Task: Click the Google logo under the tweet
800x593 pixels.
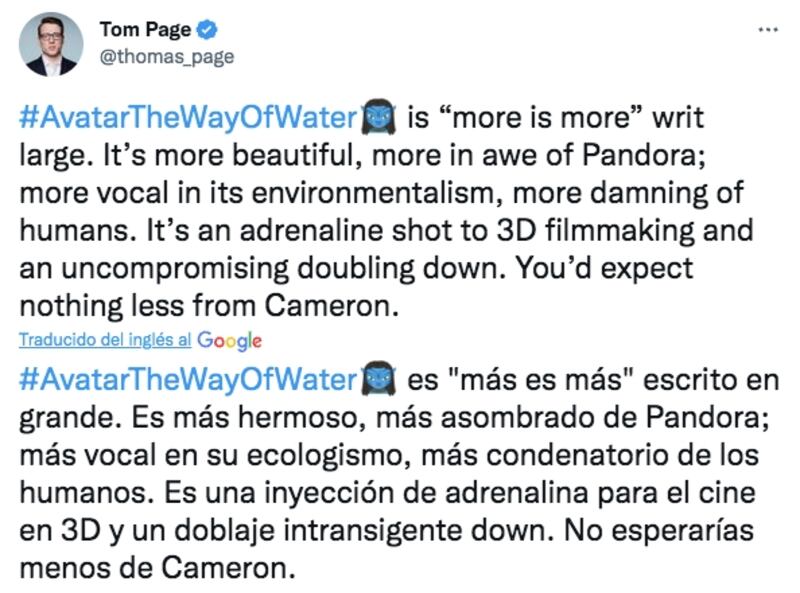Action: tap(229, 341)
